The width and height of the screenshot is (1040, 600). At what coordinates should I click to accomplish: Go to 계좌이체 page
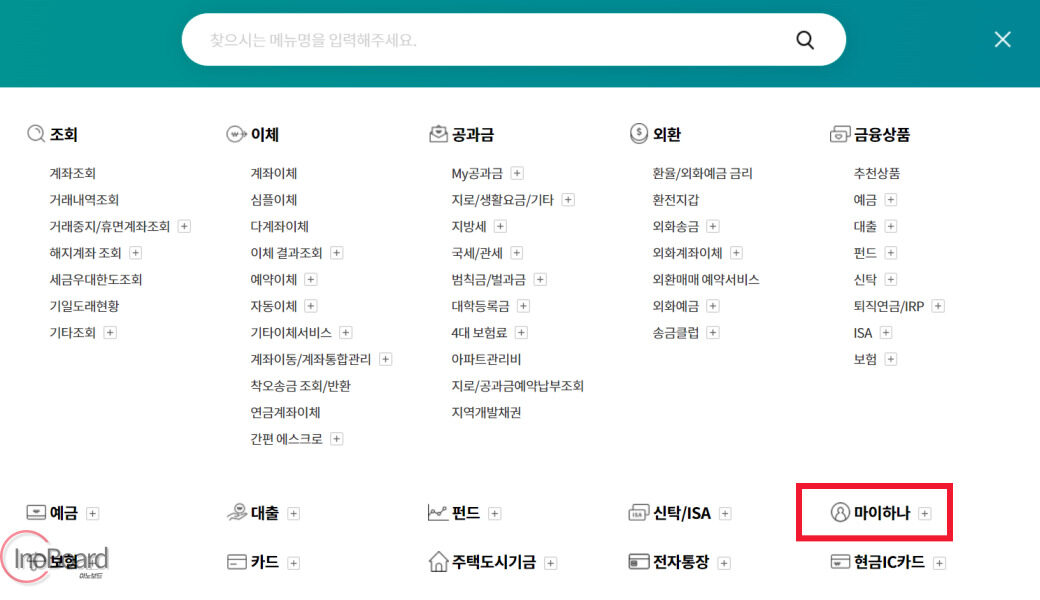pyautogui.click(x=273, y=173)
